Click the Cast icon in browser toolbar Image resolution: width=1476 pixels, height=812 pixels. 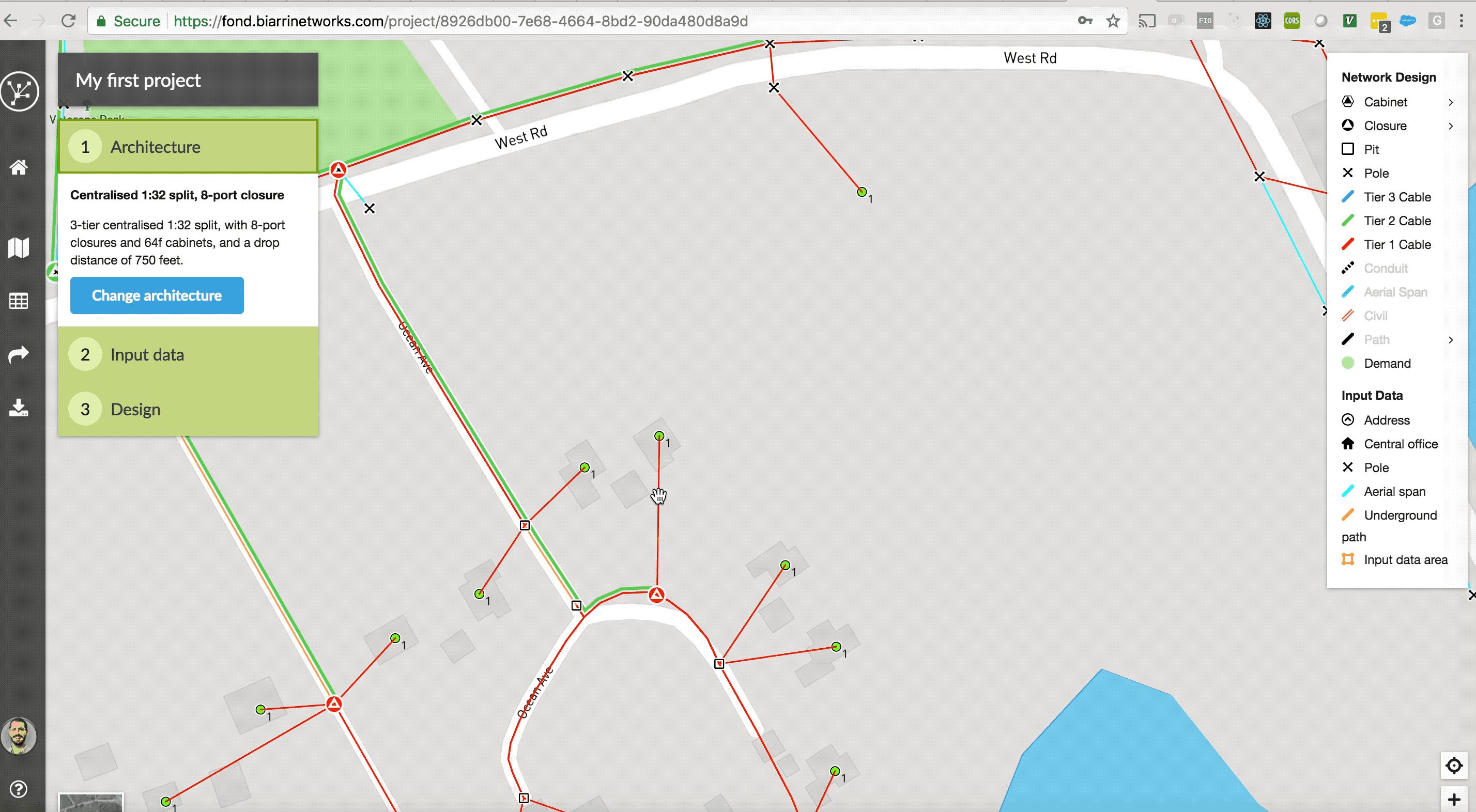point(1146,21)
